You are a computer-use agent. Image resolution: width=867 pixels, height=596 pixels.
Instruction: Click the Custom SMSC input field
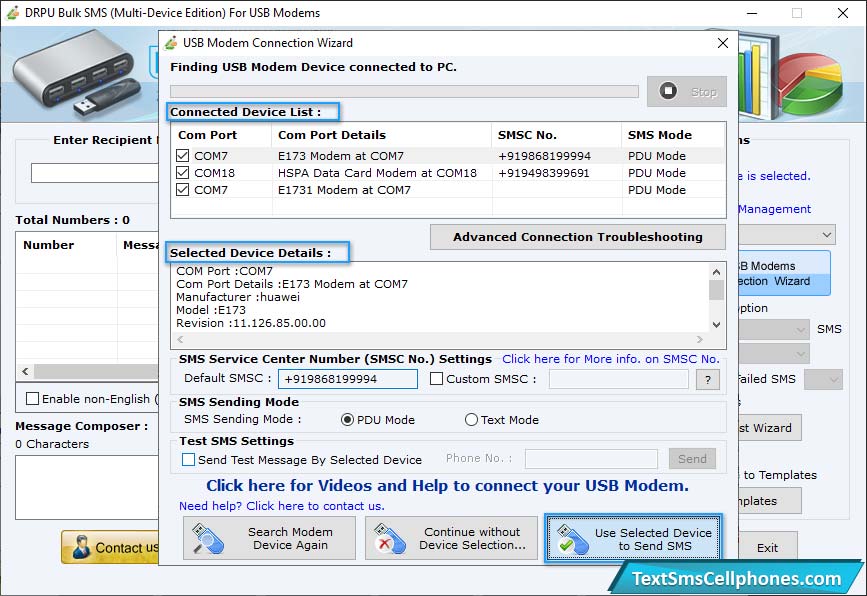[618, 379]
